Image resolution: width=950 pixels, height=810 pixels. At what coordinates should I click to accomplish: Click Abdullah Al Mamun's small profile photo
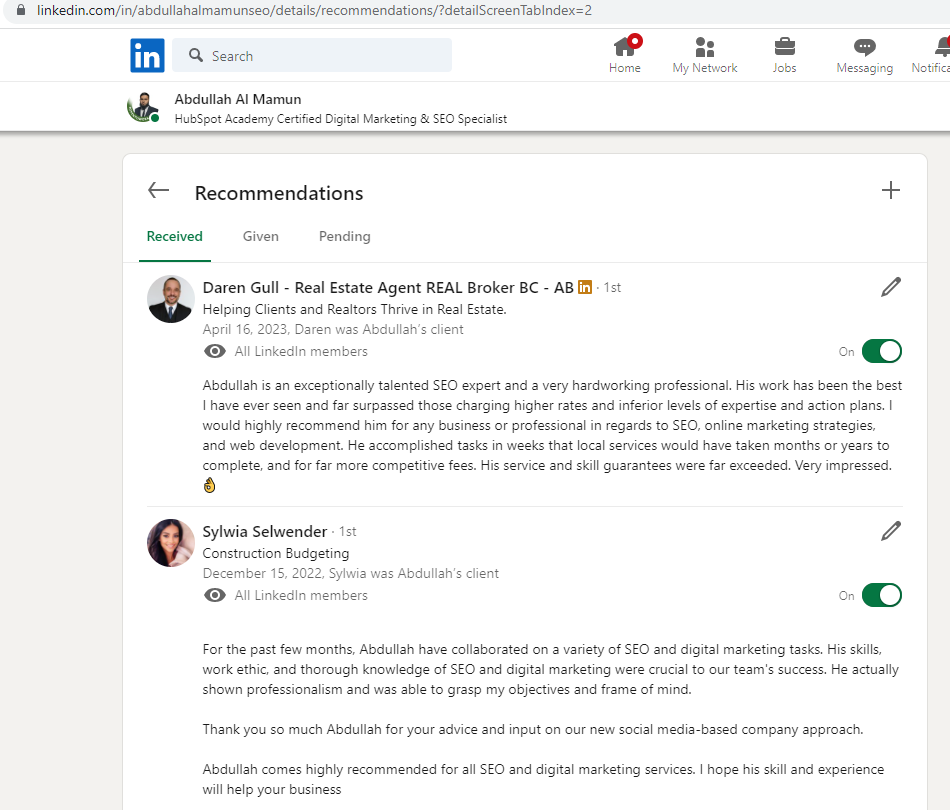point(143,107)
